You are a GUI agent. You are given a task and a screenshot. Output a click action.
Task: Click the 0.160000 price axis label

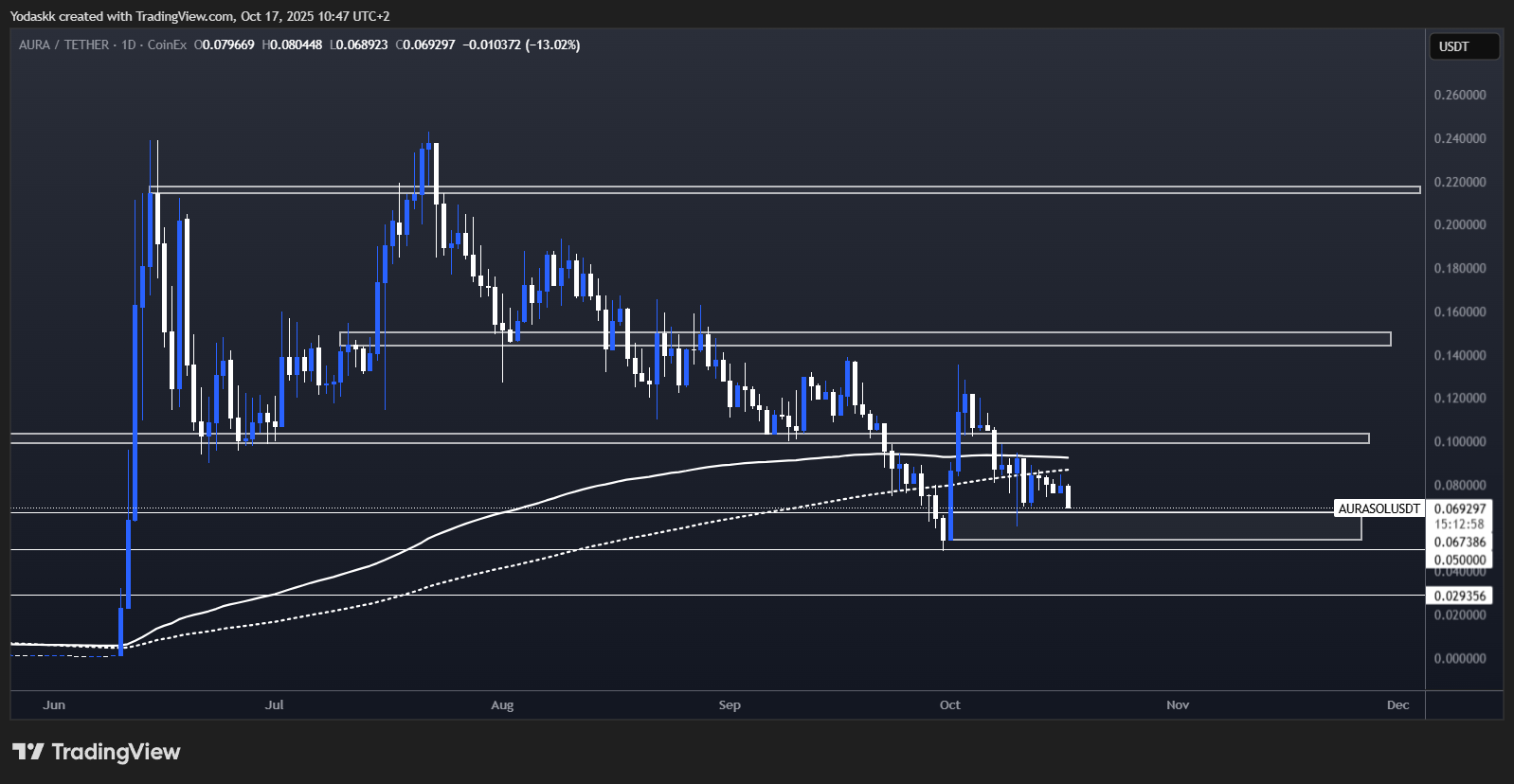[x=1460, y=312]
